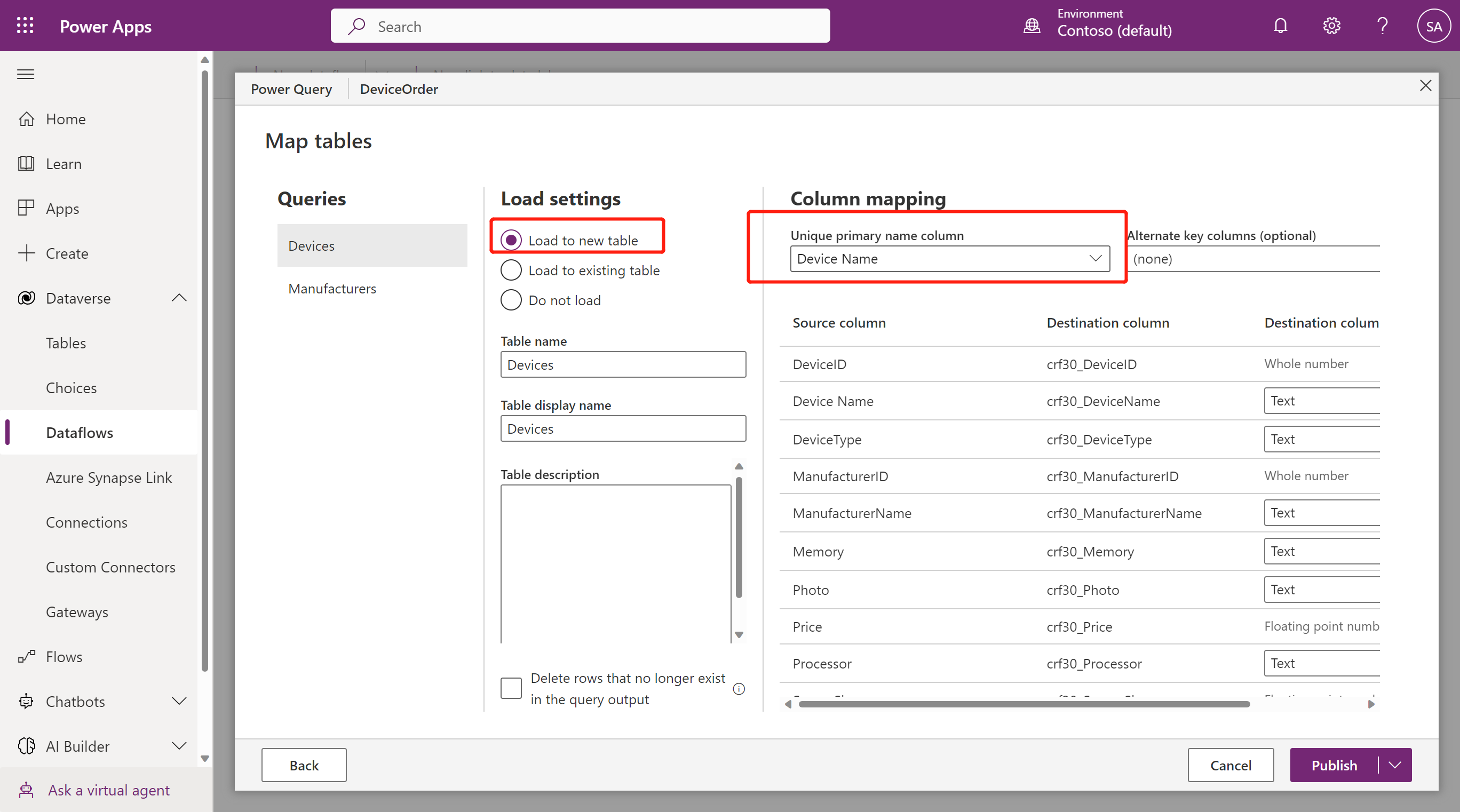This screenshot has height=812, width=1460.
Task: Click the info icon beside delete rows option
Action: point(739,689)
